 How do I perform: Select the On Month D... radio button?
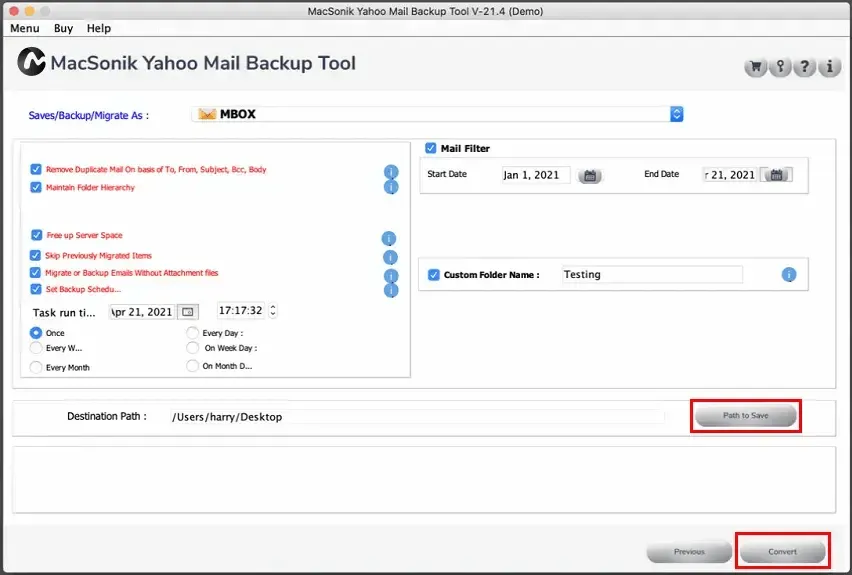coord(192,366)
